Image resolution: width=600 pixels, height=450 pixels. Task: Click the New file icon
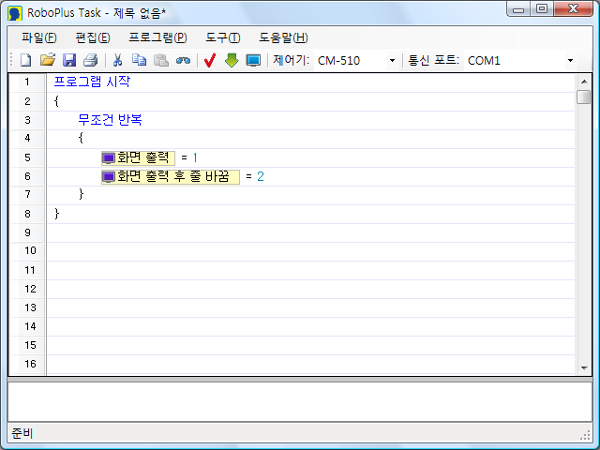point(26,61)
